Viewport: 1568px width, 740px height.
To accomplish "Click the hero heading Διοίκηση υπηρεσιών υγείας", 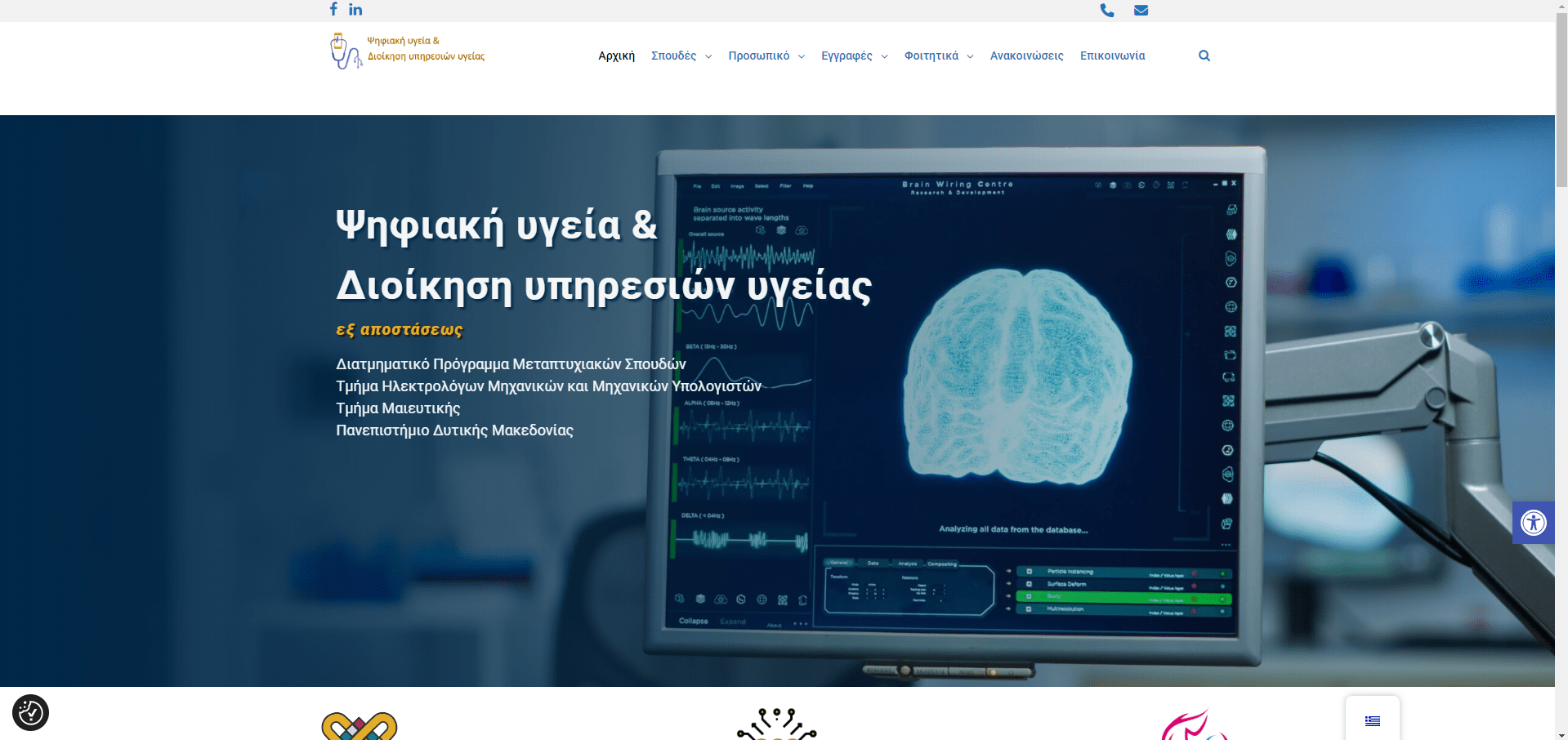I will pos(604,287).
